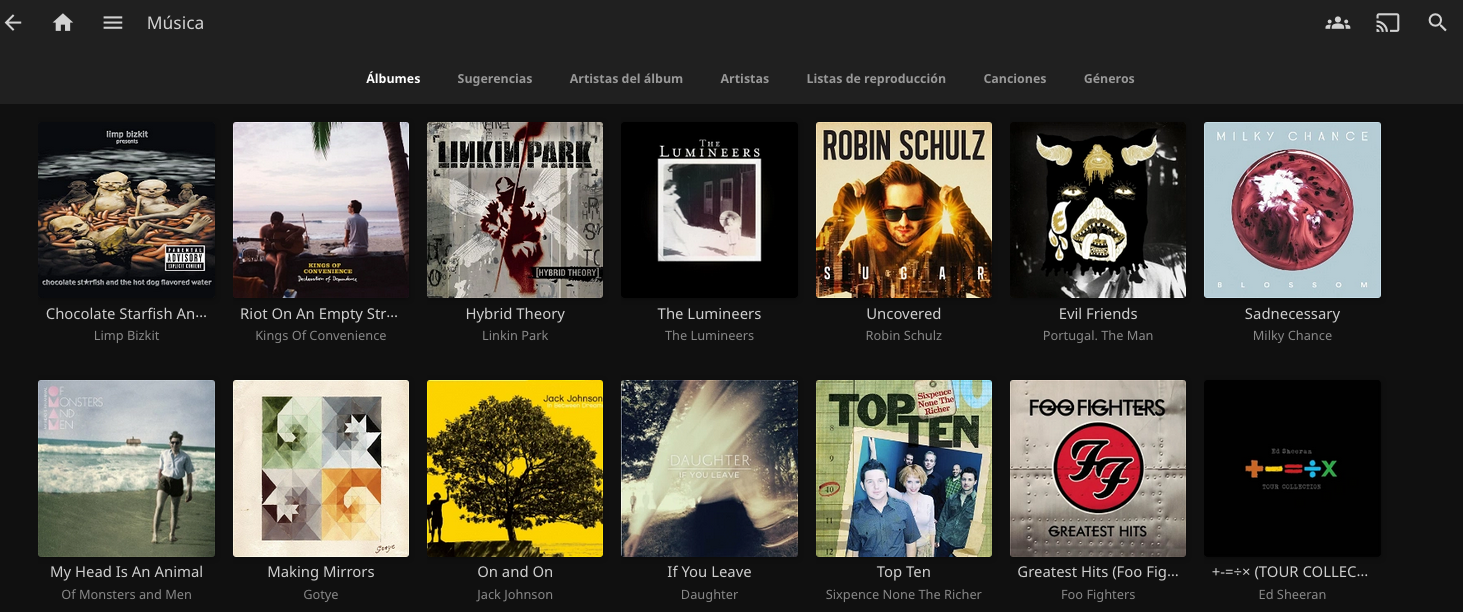Click the 'Top Ten' album title
Image resolution: width=1463 pixels, height=612 pixels.
904,572
